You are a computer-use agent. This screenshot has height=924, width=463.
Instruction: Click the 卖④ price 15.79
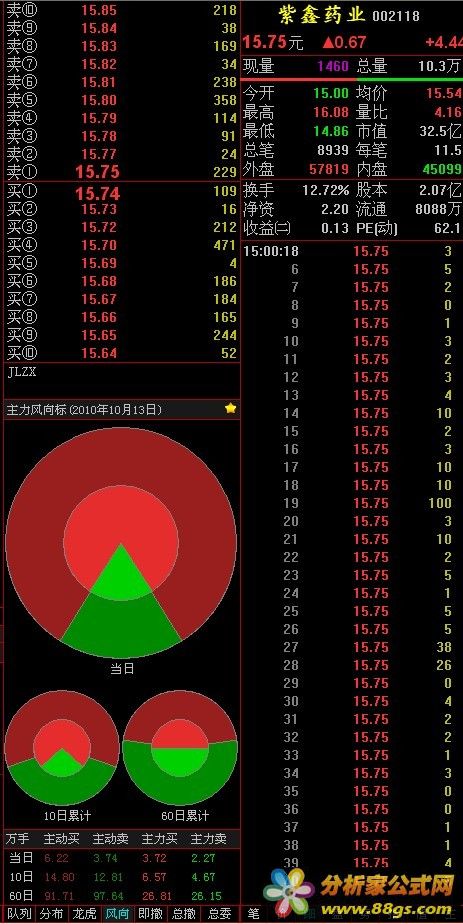click(99, 118)
